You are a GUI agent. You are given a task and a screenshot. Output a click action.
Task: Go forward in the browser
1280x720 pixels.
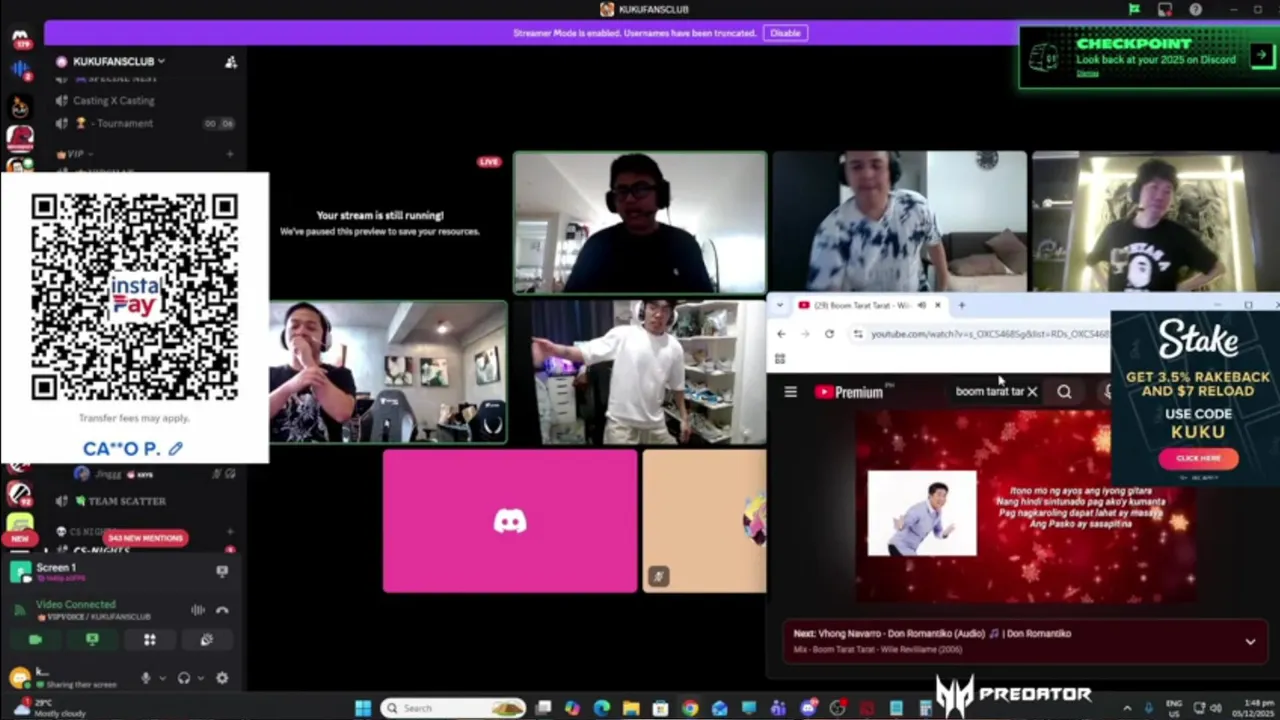[805, 334]
